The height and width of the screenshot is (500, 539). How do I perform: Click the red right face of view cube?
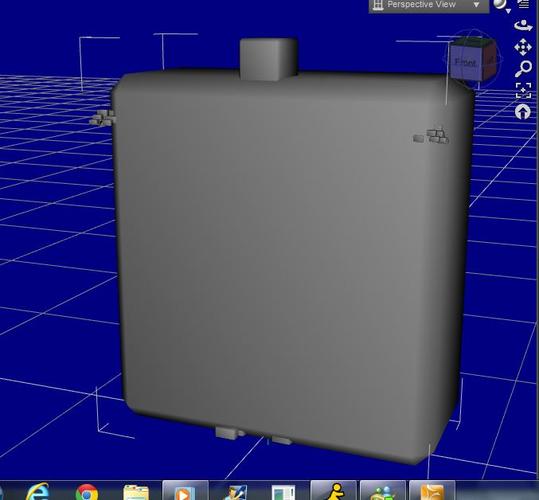488,60
